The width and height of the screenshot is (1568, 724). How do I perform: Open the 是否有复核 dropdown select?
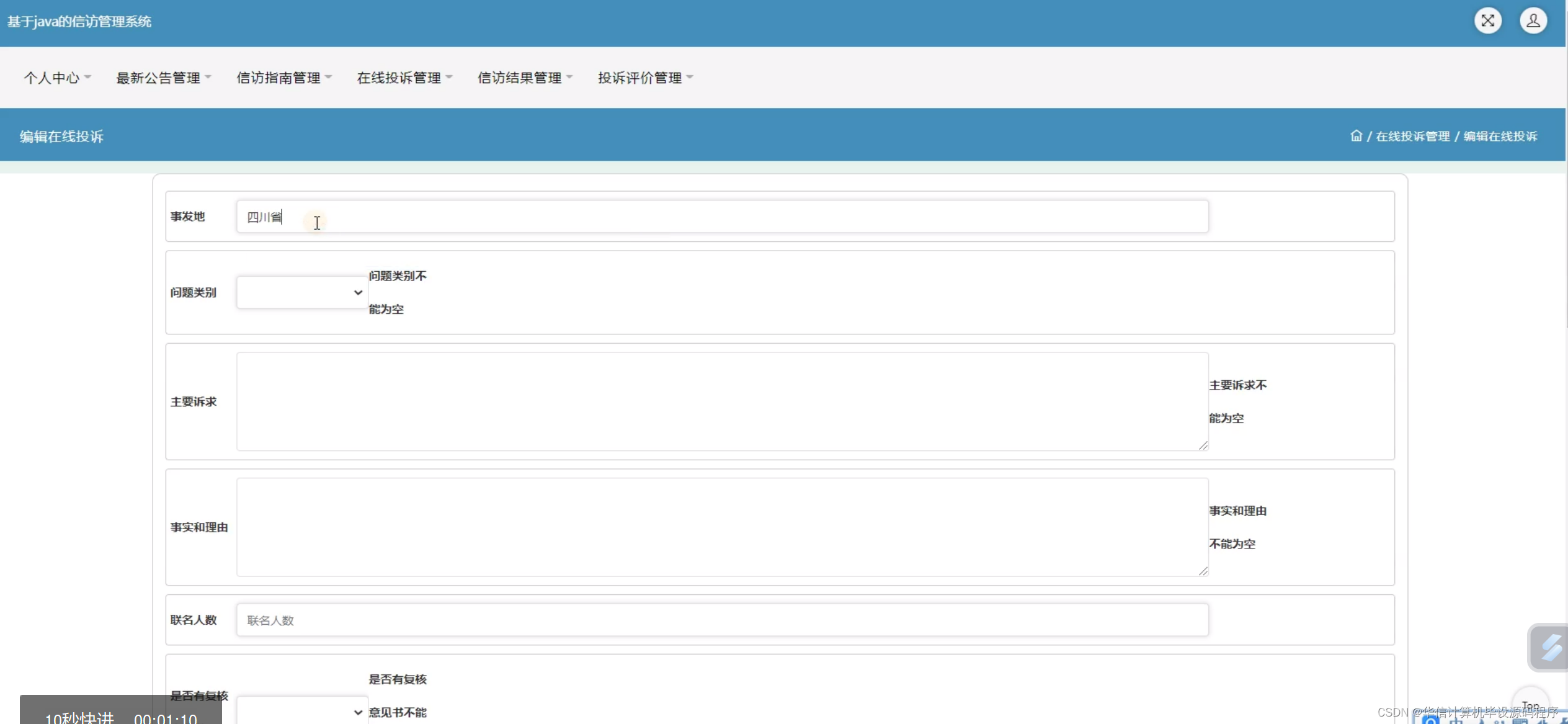pos(302,712)
